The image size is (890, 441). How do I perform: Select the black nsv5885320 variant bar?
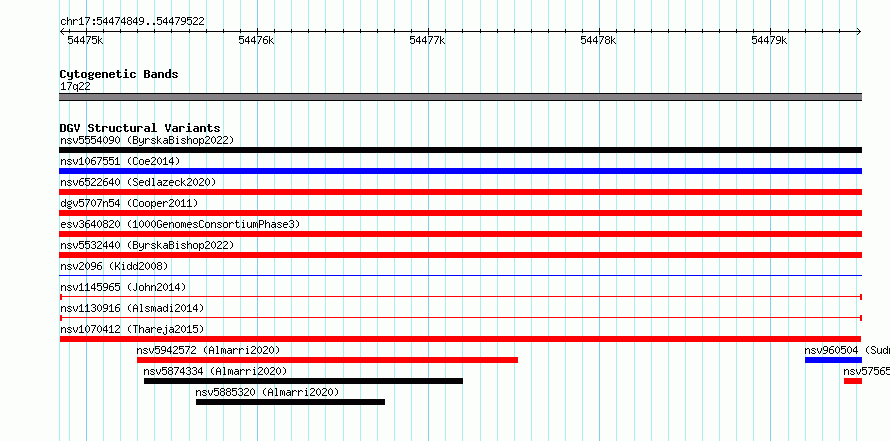click(290, 402)
